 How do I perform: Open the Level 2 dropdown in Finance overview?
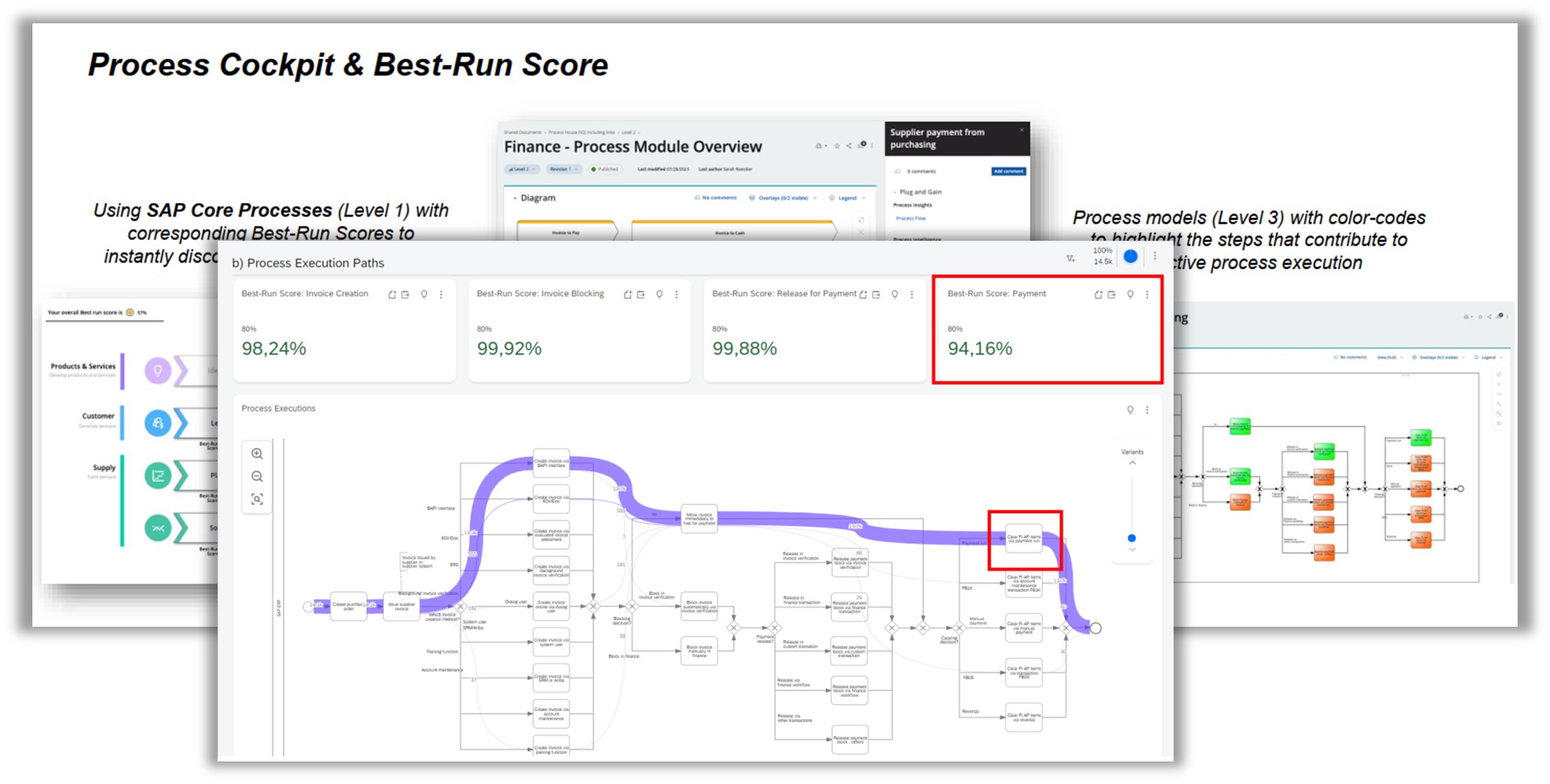tap(522, 169)
